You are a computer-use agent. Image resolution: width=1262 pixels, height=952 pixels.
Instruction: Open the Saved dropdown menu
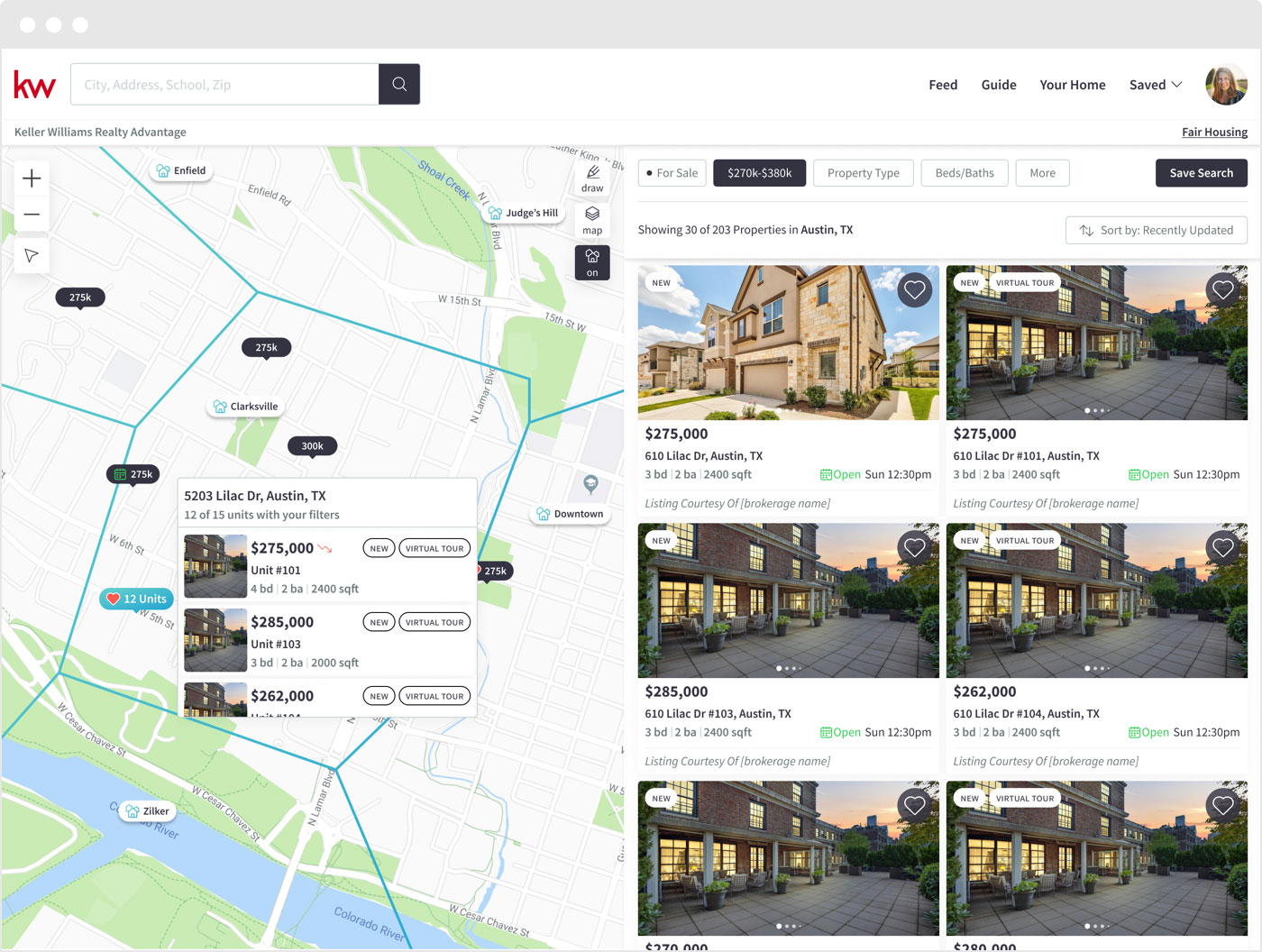tap(1156, 85)
